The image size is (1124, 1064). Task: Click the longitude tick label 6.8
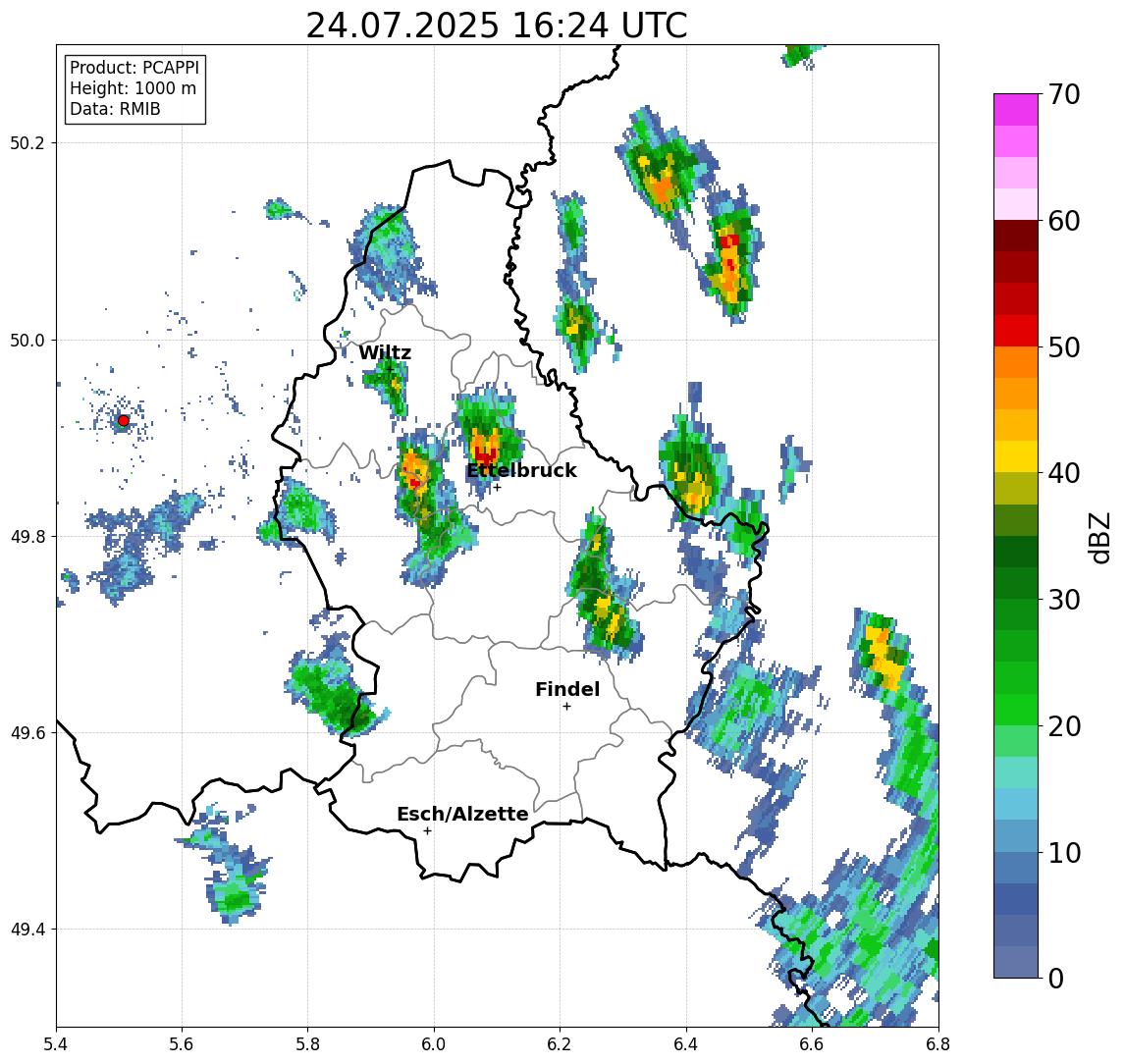point(937,1044)
